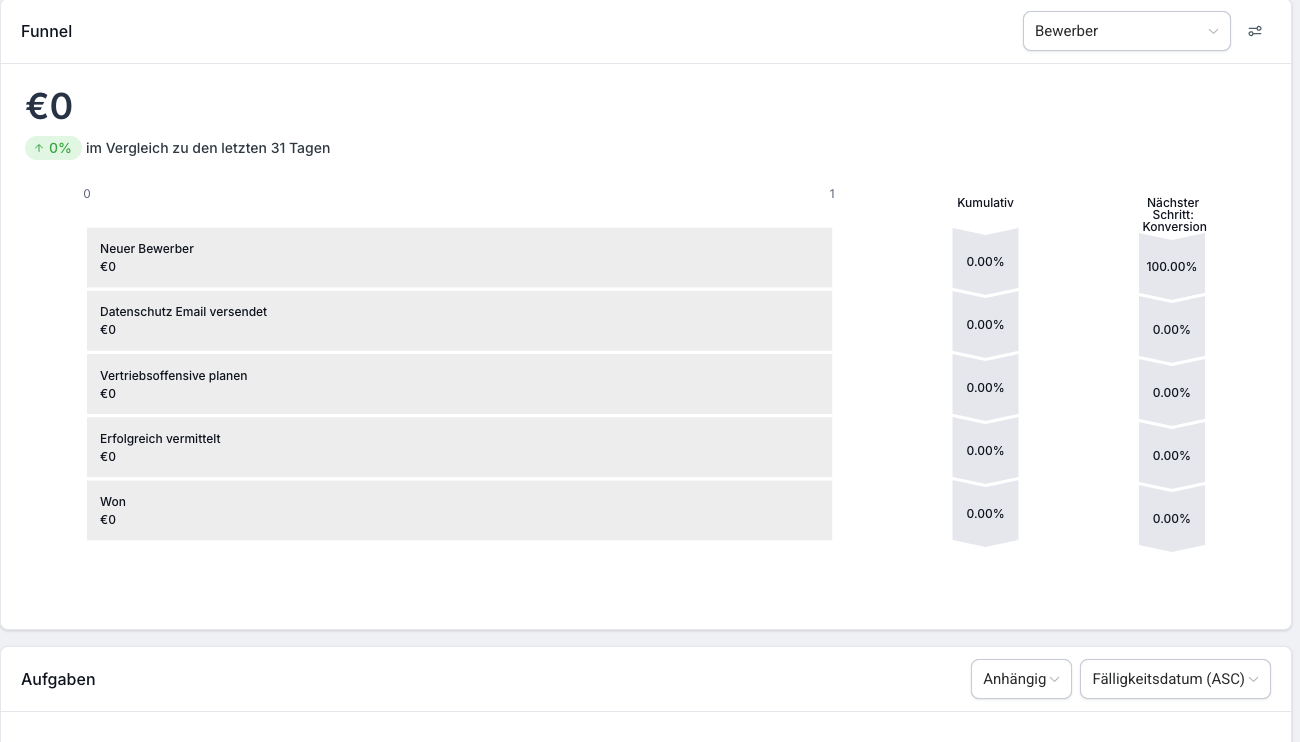Select the Vertriebsoffensive planen funnel stage

pos(459,384)
